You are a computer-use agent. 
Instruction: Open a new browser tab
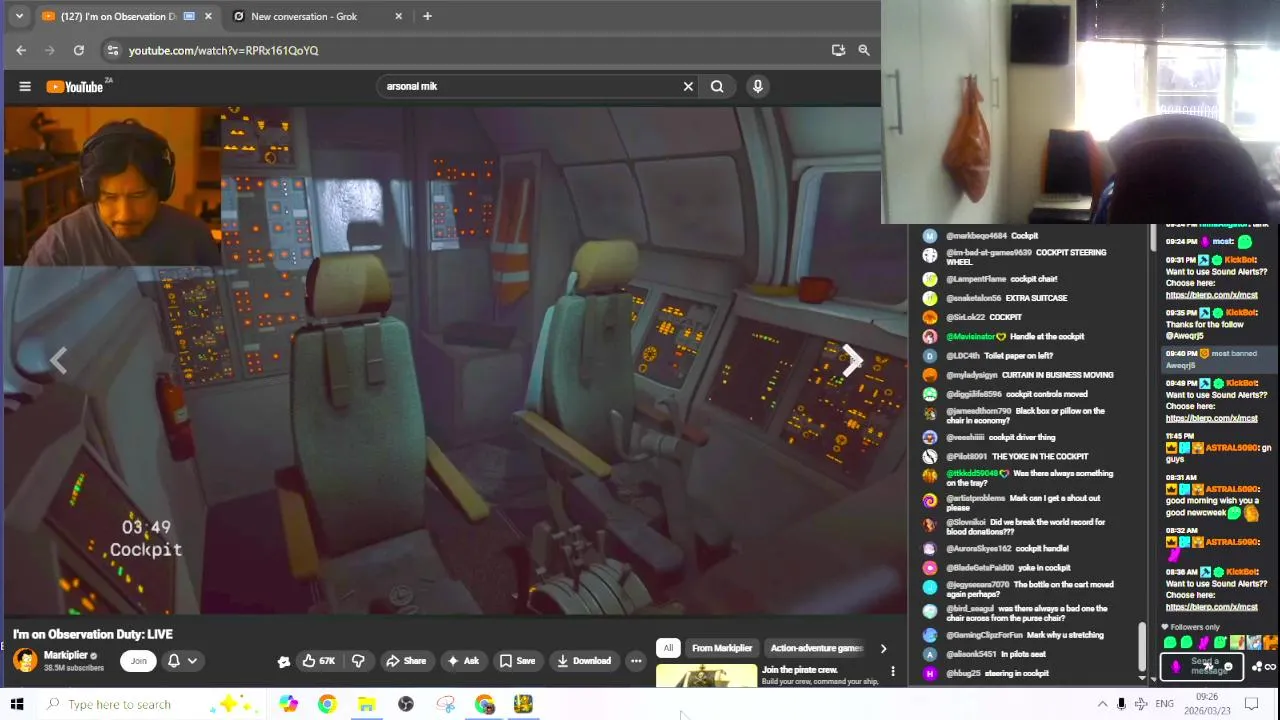pos(427,16)
